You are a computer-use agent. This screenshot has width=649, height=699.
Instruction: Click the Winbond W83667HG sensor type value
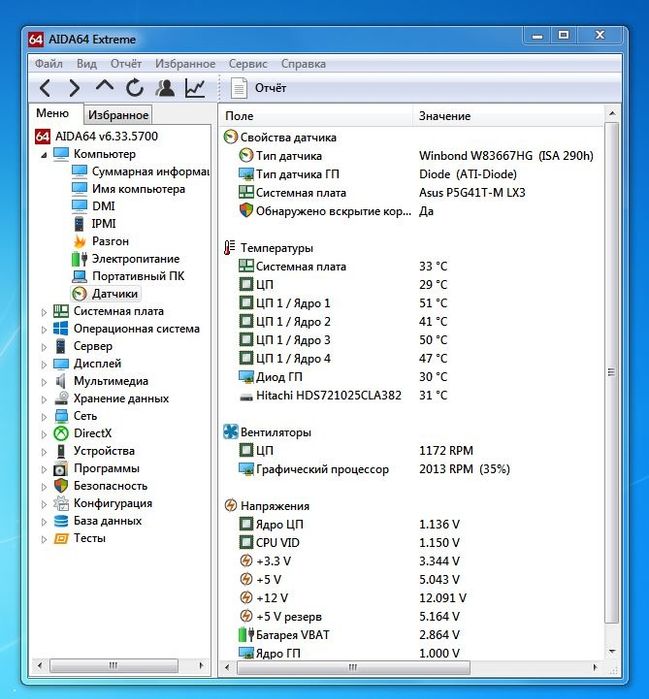pos(506,156)
